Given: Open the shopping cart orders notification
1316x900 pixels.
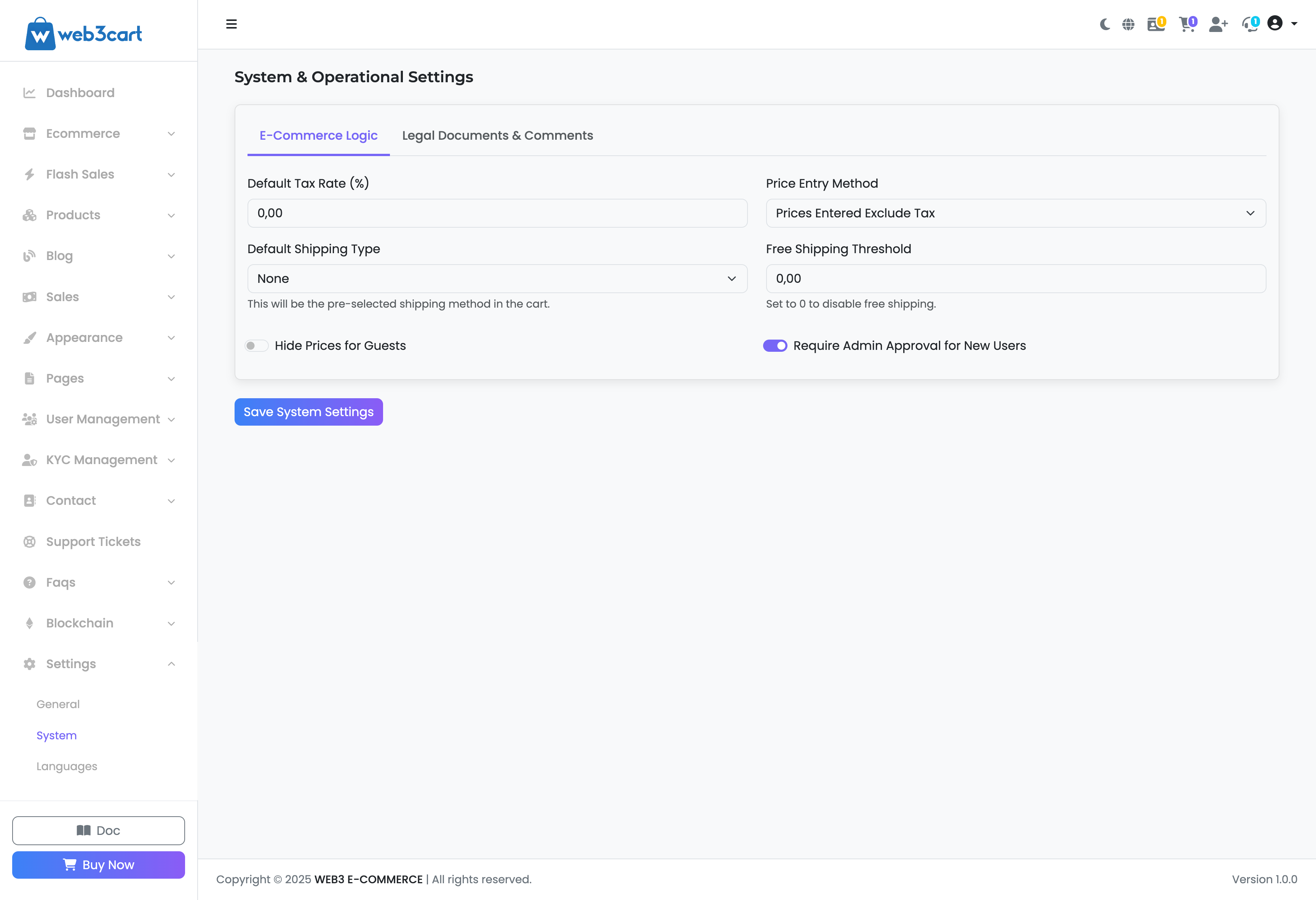Looking at the screenshot, I should pyautogui.click(x=1187, y=24).
